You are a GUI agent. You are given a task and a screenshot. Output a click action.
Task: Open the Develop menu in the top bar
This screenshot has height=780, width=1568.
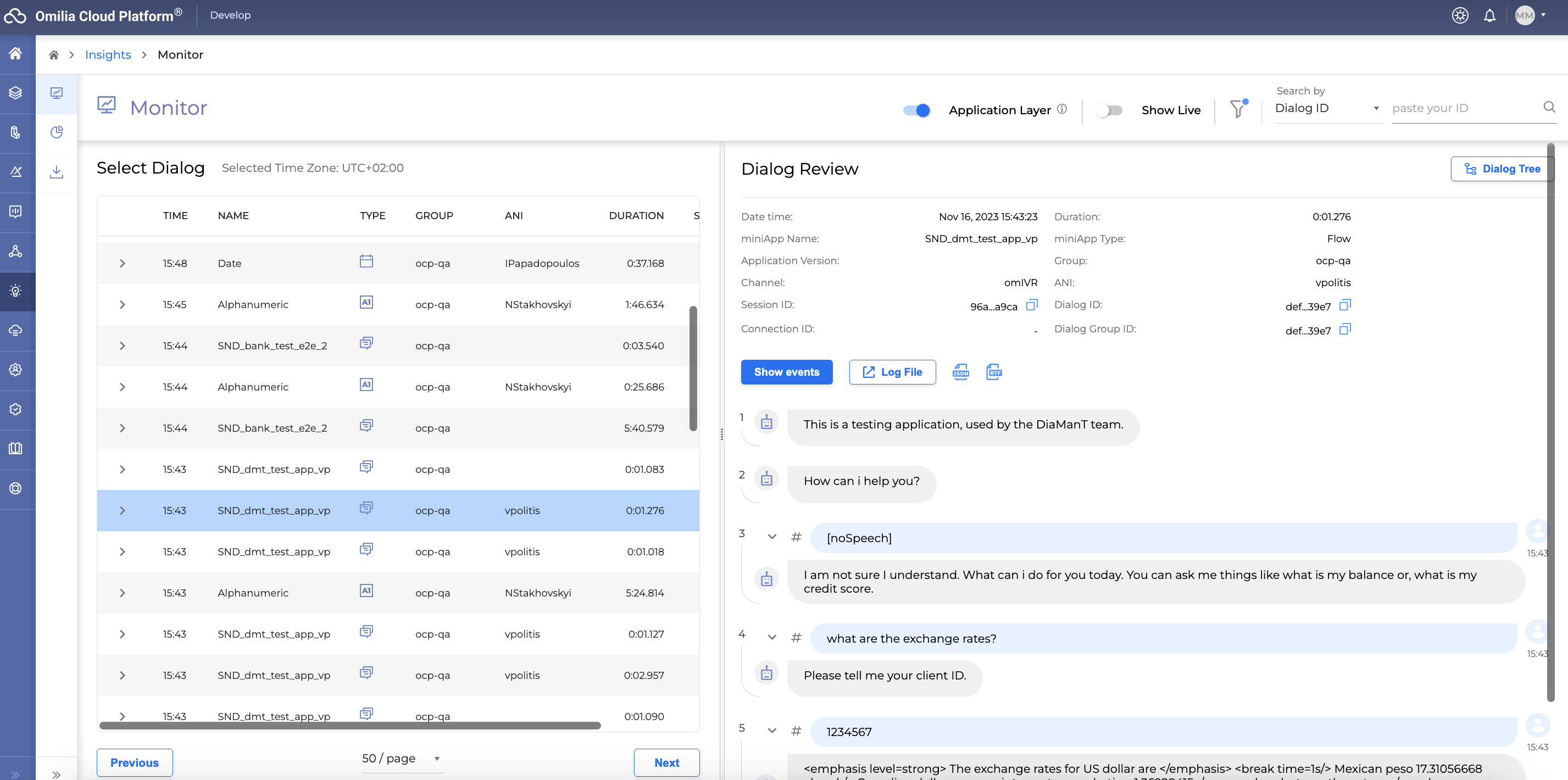tap(230, 15)
